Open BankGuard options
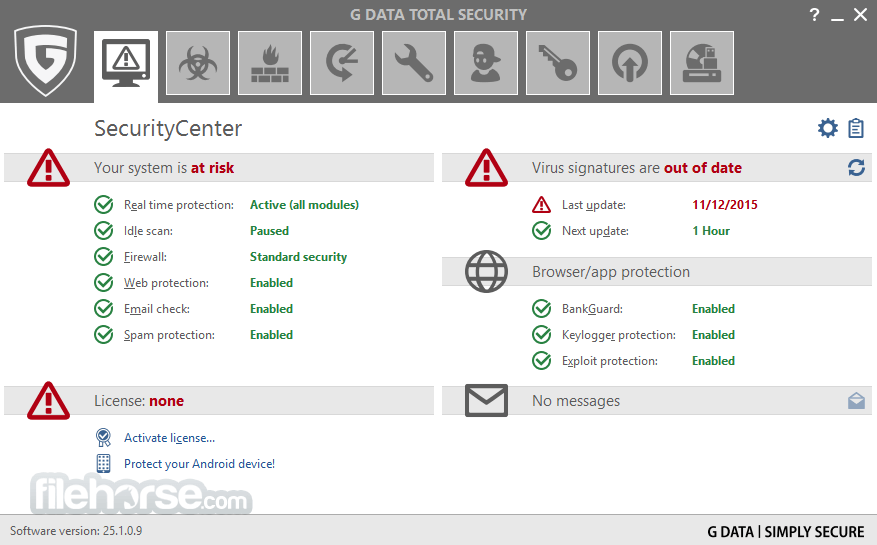 click(592, 309)
